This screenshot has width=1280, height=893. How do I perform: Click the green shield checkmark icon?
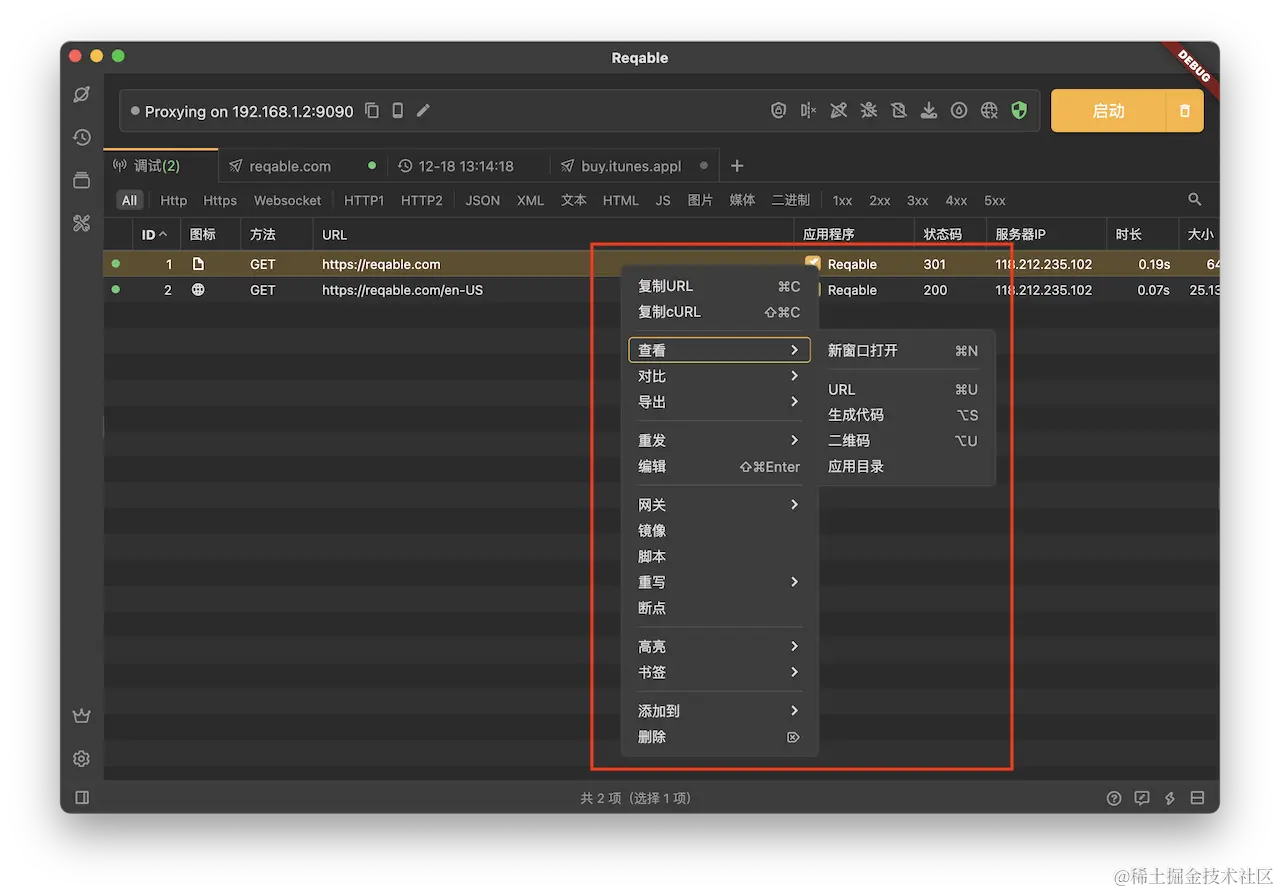[x=1019, y=111]
